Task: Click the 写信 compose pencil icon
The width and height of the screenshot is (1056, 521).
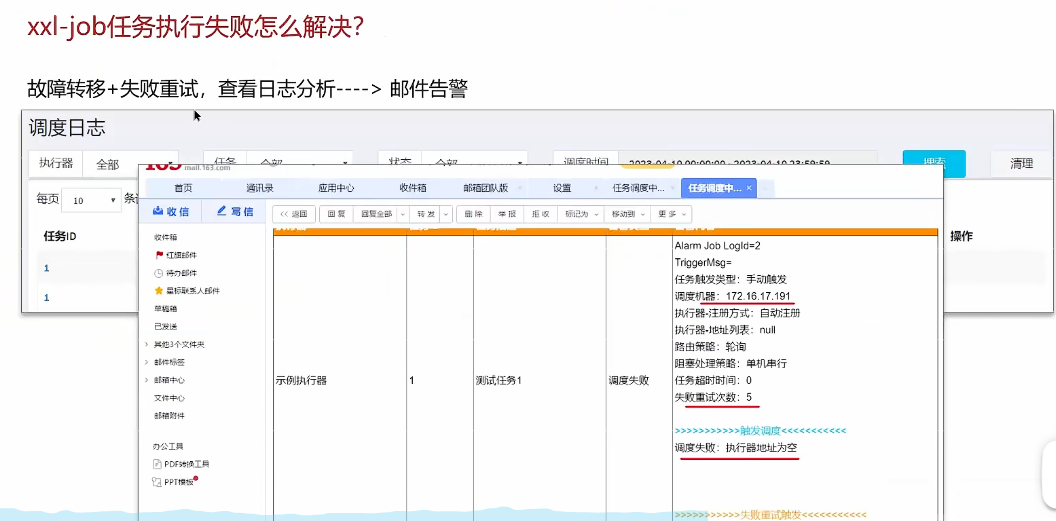Action: (222, 211)
